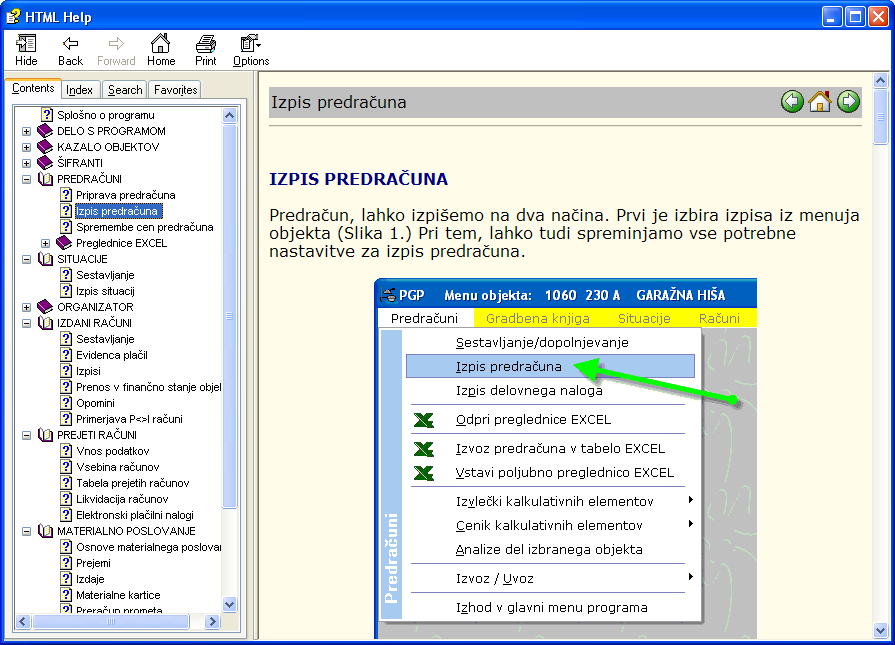Select Spremembe cen predračuna topic
The height and width of the screenshot is (645, 895).
tap(144, 227)
